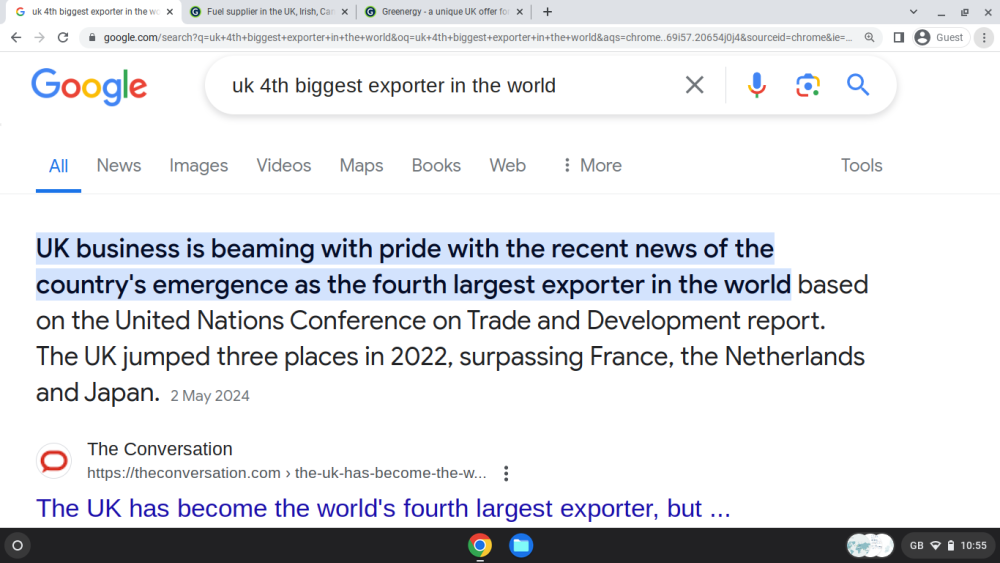Open the status tray showing 10:55
Image resolution: width=1000 pixels, height=563 pixels.
tap(948, 545)
